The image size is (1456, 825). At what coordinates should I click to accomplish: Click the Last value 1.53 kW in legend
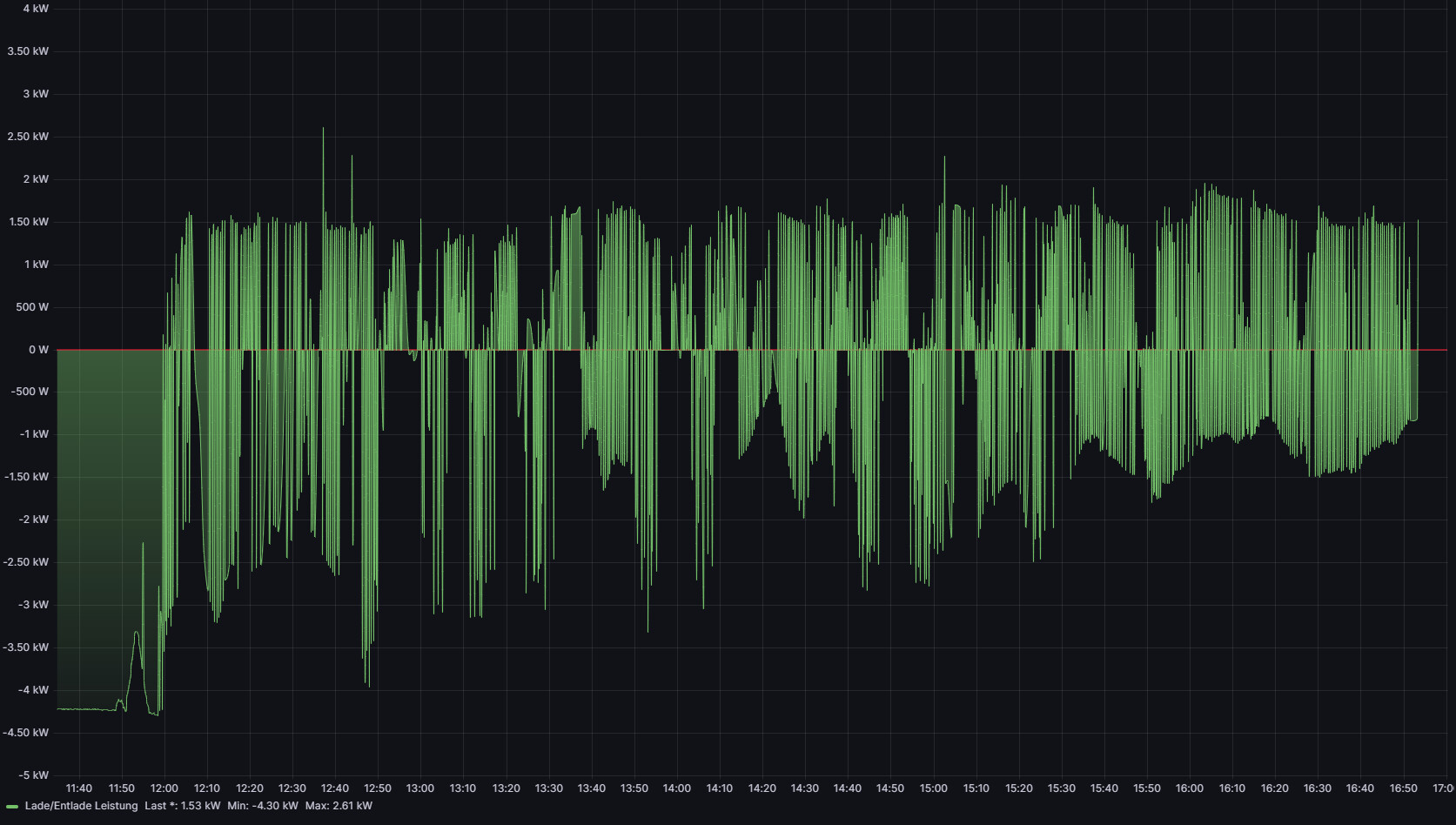(183, 806)
